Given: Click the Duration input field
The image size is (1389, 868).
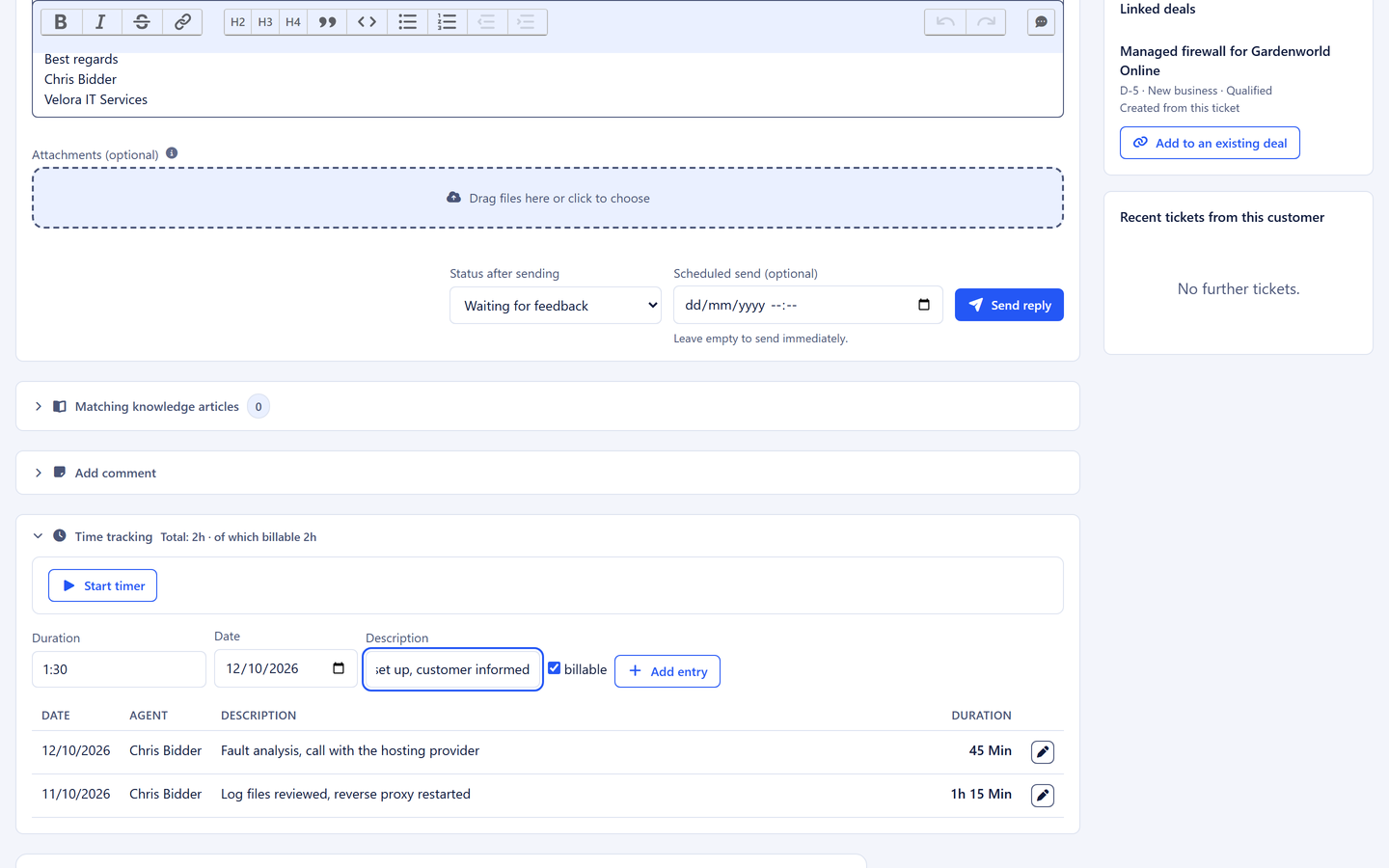Looking at the screenshot, I should (119, 669).
